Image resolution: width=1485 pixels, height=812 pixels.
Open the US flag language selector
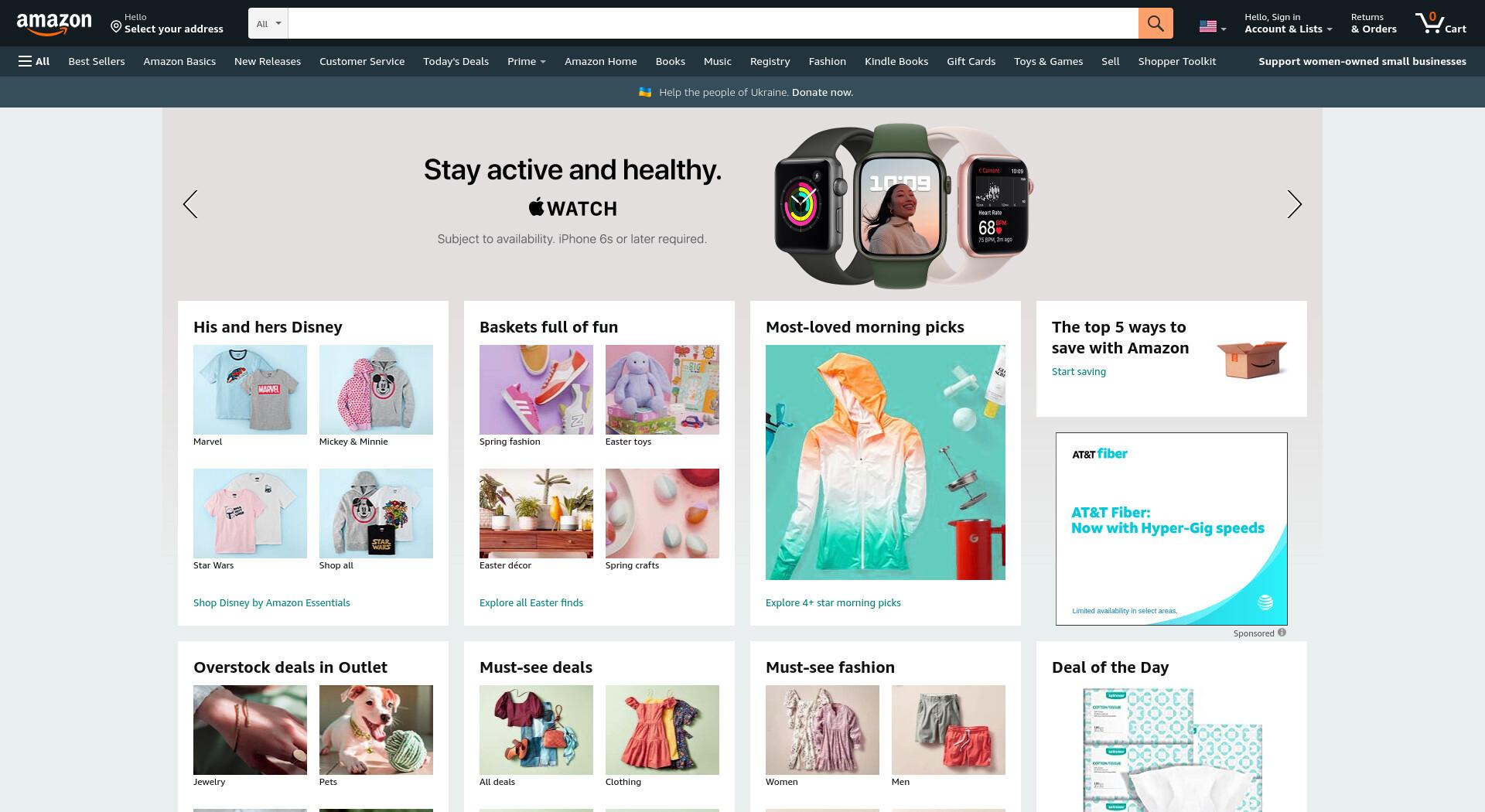[1212, 26]
